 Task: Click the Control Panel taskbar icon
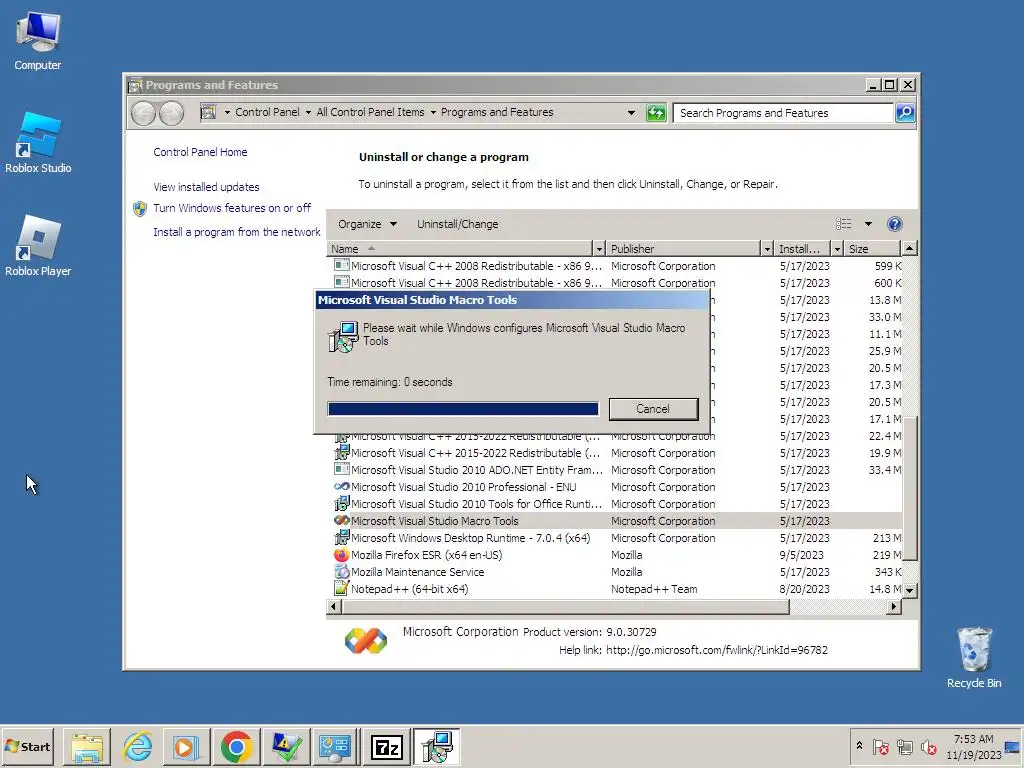click(x=336, y=746)
